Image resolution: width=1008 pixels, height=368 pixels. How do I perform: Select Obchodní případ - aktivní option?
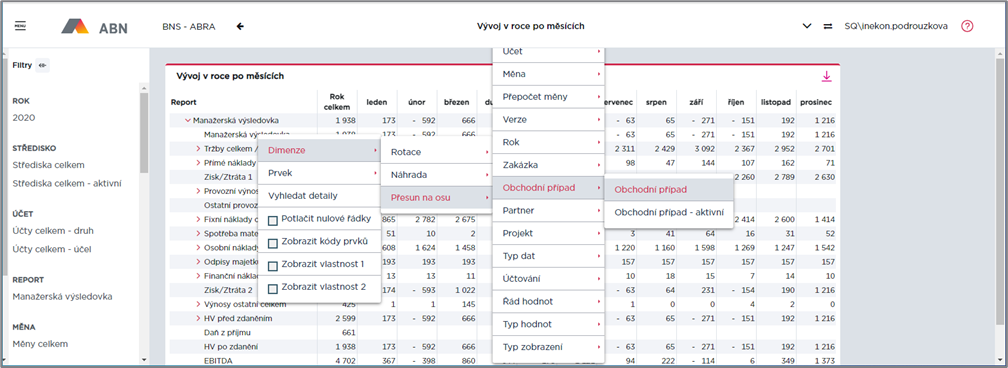[x=669, y=212]
